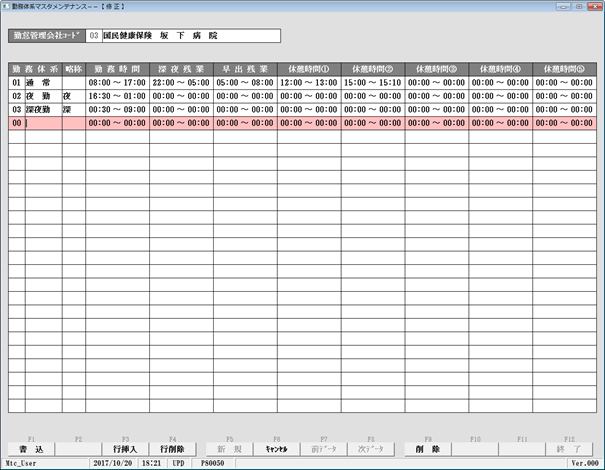Click the キャンセル (F6) cancel button
The width and height of the screenshot is (605, 470).
[x=277, y=449]
